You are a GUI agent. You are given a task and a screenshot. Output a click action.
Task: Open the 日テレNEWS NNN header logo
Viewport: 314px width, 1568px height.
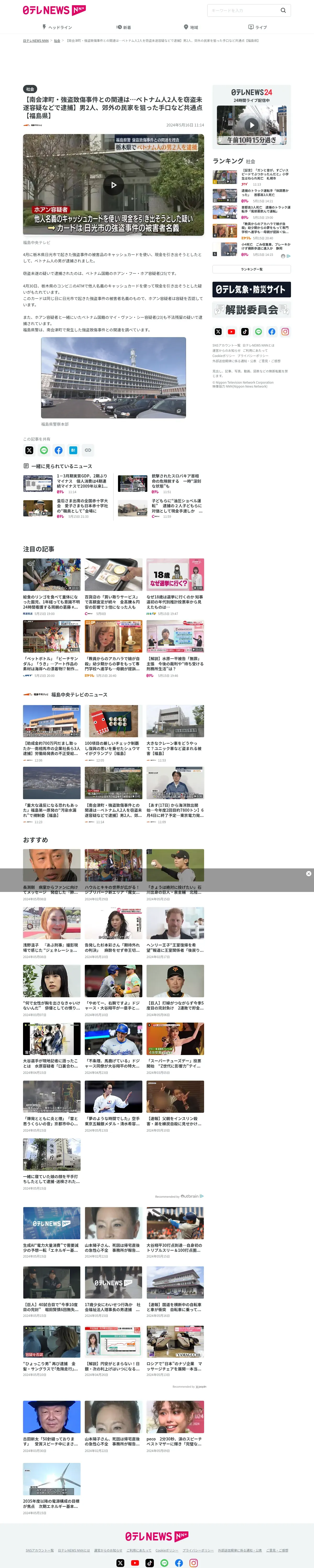tap(54, 10)
